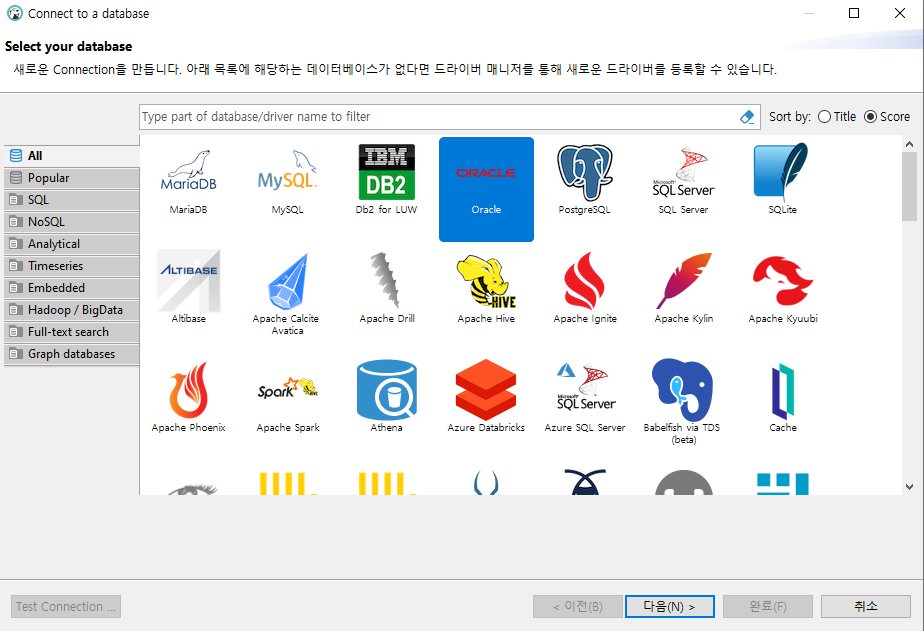Open the Timeseries category
Viewport: 924px width, 631px height.
point(72,266)
